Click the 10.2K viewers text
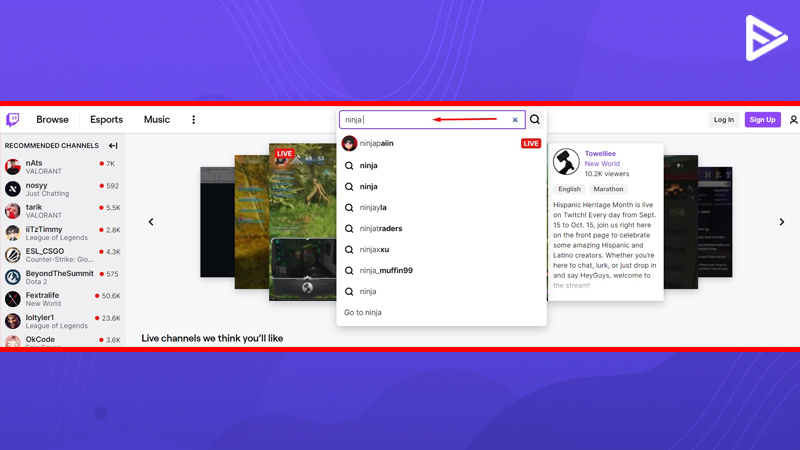The image size is (800, 450). pyautogui.click(x=607, y=173)
